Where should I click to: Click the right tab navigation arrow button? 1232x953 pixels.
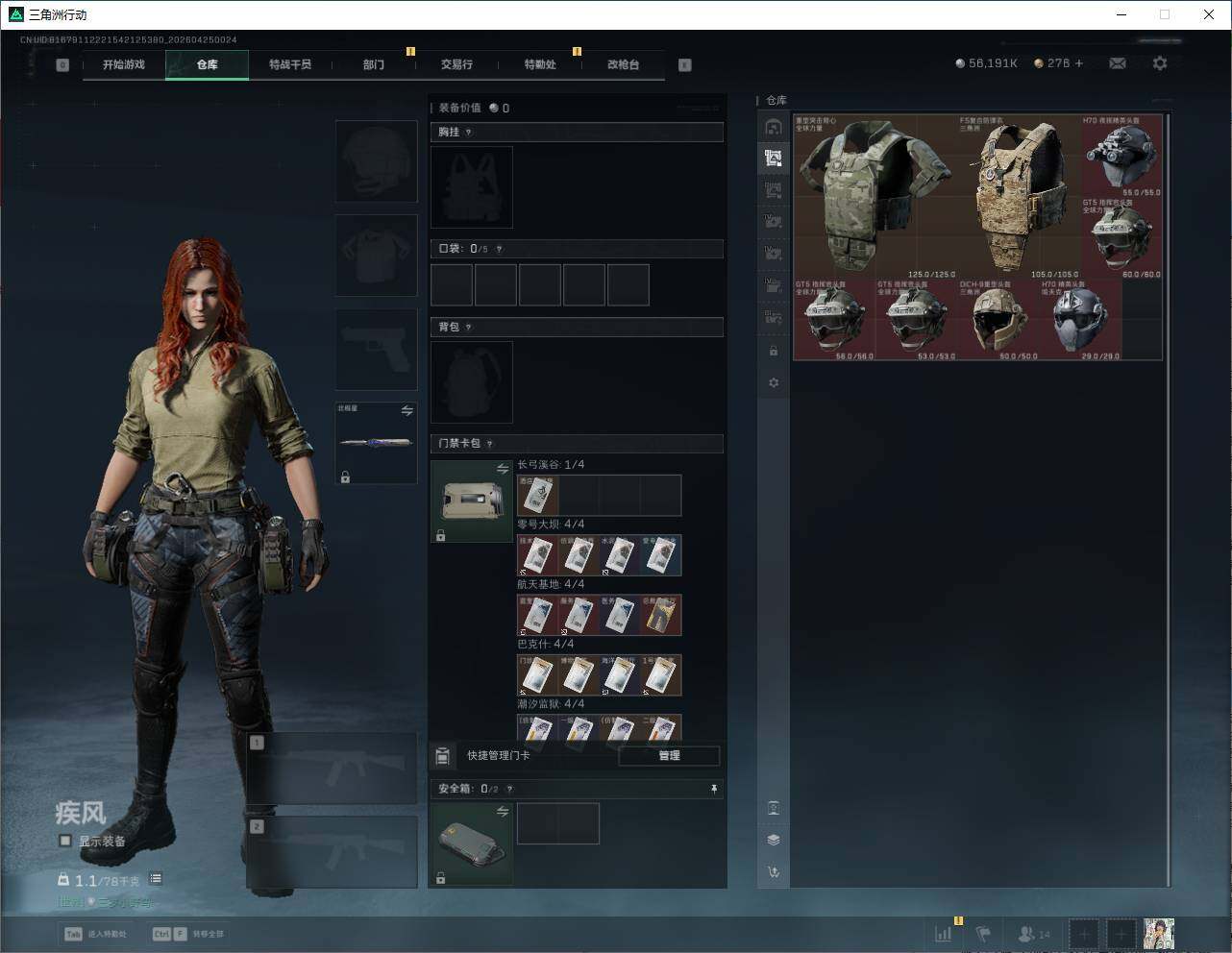685,65
